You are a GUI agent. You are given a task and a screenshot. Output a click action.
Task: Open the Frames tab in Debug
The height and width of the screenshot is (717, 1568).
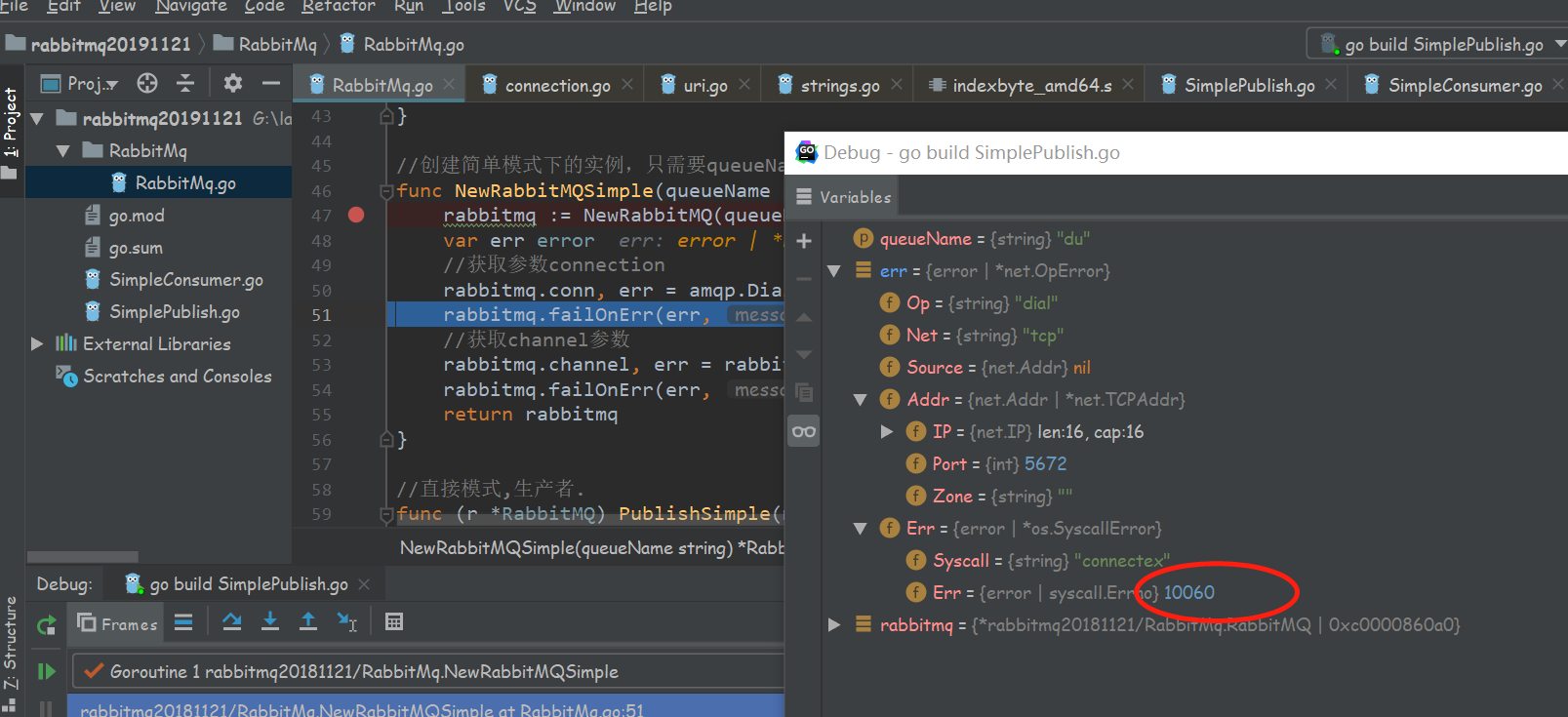tap(117, 623)
